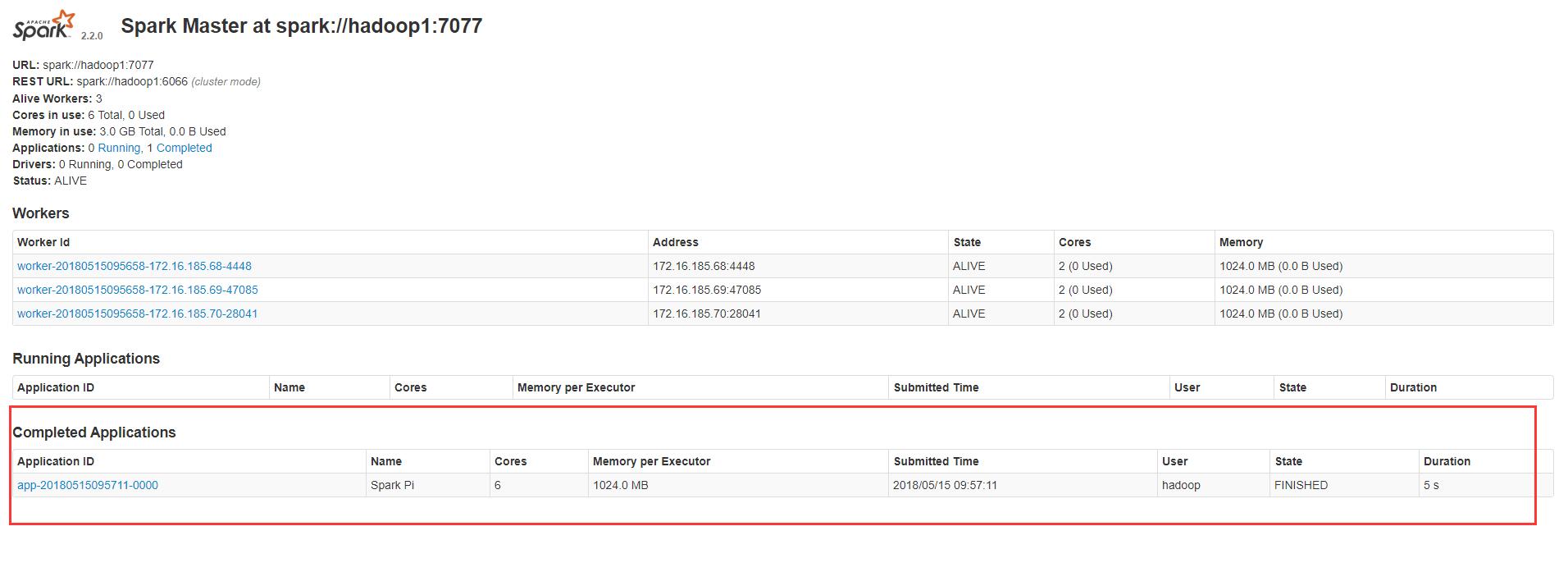This screenshot has height=572, width=1568.
Task: Click the Drivers summary line
Action: (98, 164)
